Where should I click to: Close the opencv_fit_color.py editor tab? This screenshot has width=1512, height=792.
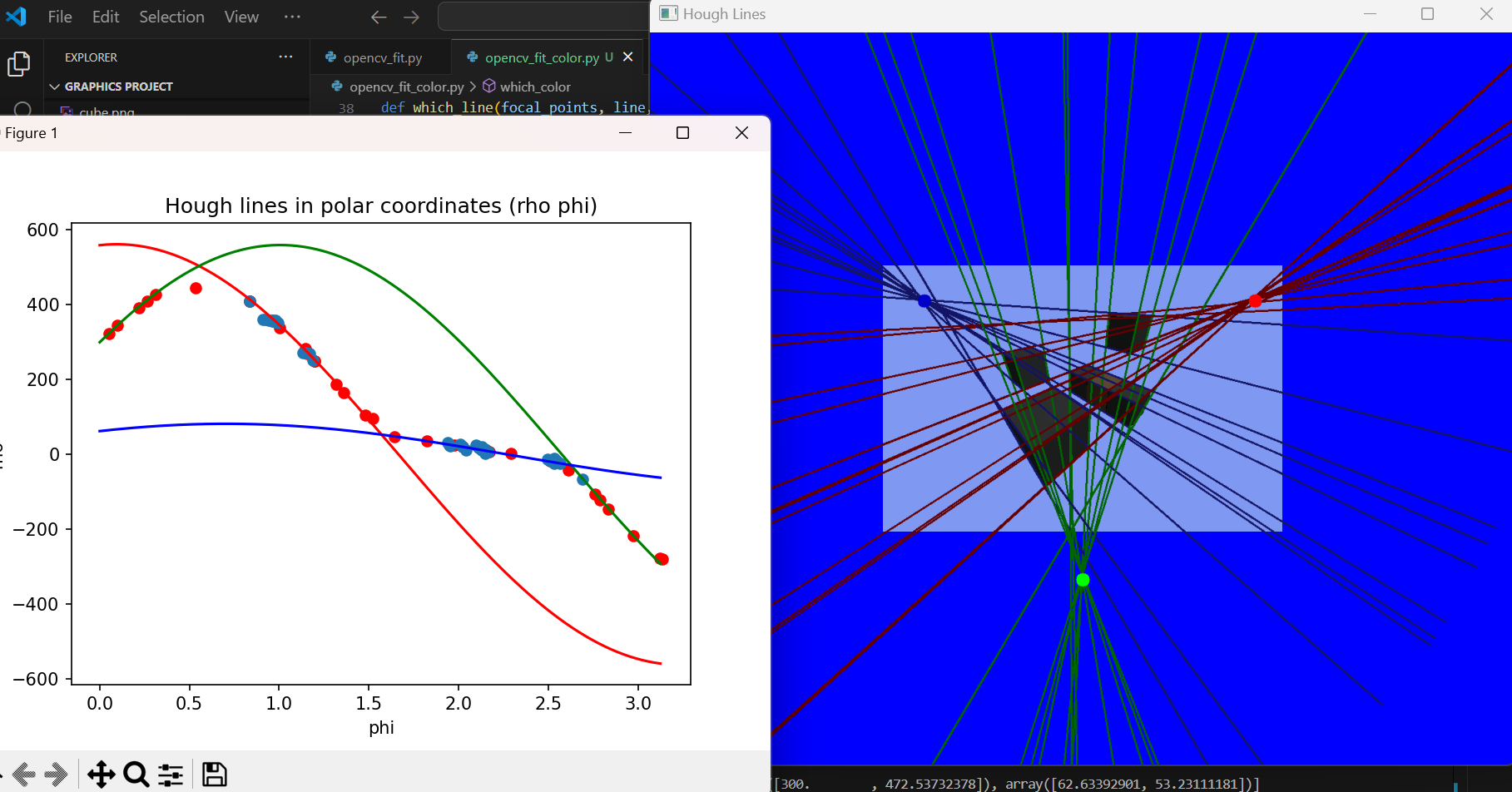[628, 57]
